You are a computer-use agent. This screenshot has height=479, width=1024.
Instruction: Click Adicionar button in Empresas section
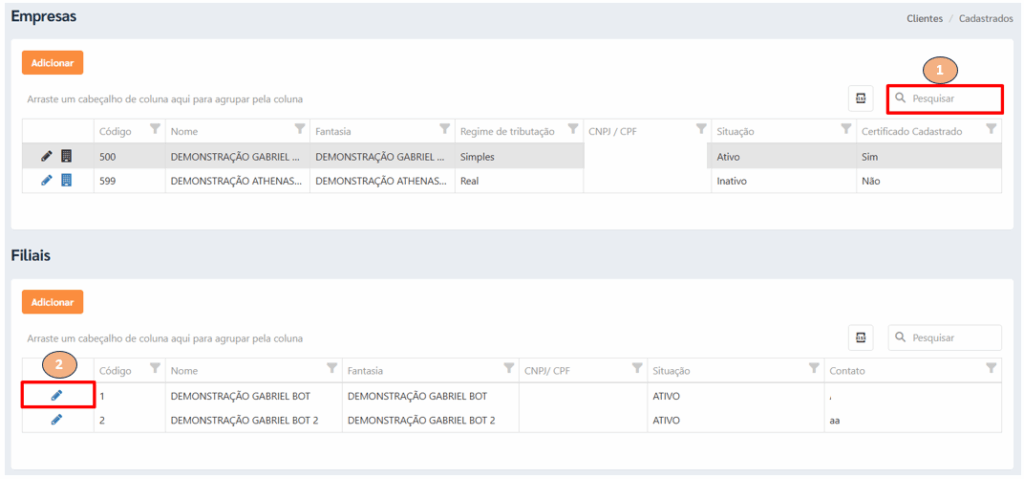(x=52, y=62)
